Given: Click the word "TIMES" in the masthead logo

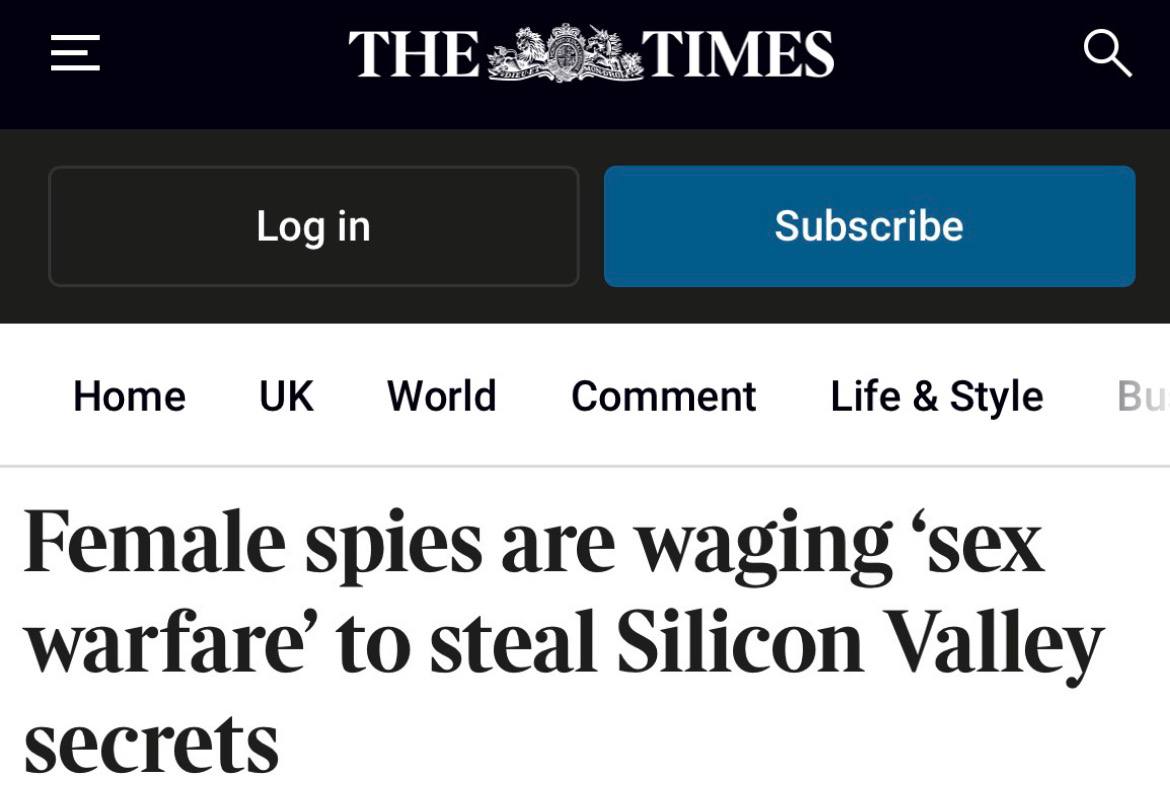Looking at the screenshot, I should tap(738, 54).
